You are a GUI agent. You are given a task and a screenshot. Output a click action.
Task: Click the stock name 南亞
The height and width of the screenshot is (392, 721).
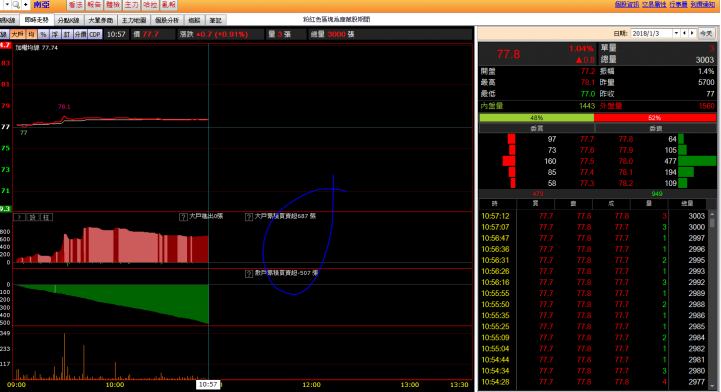coord(41,5)
